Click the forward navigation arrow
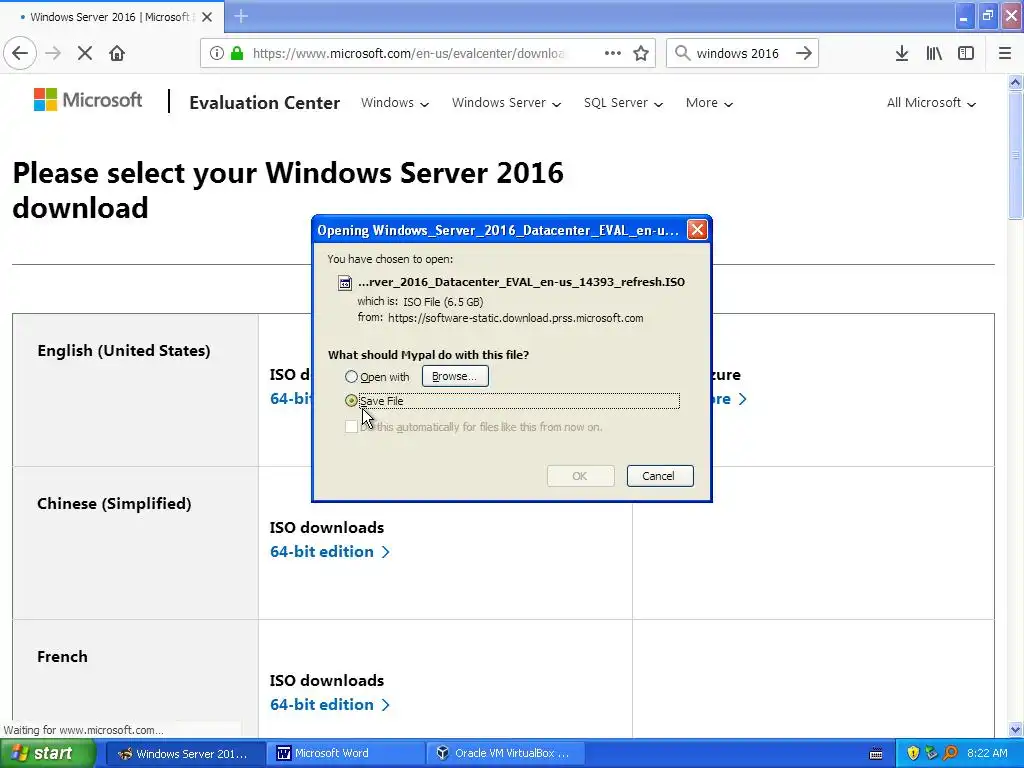 pyautogui.click(x=53, y=53)
